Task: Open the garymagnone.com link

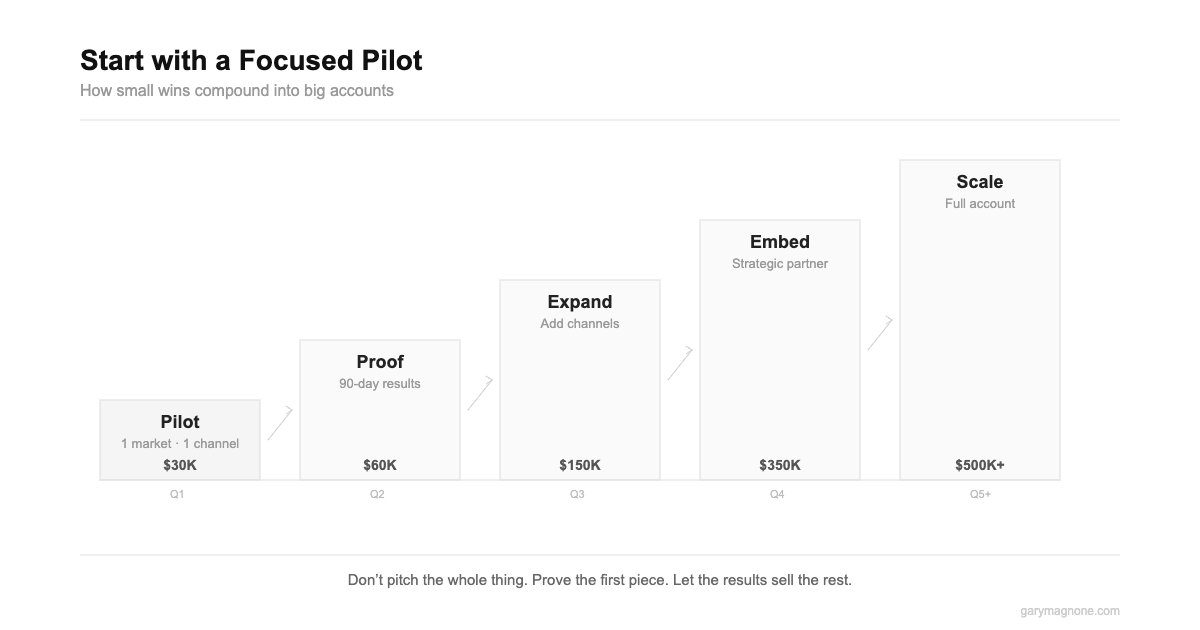Action: click(1070, 611)
